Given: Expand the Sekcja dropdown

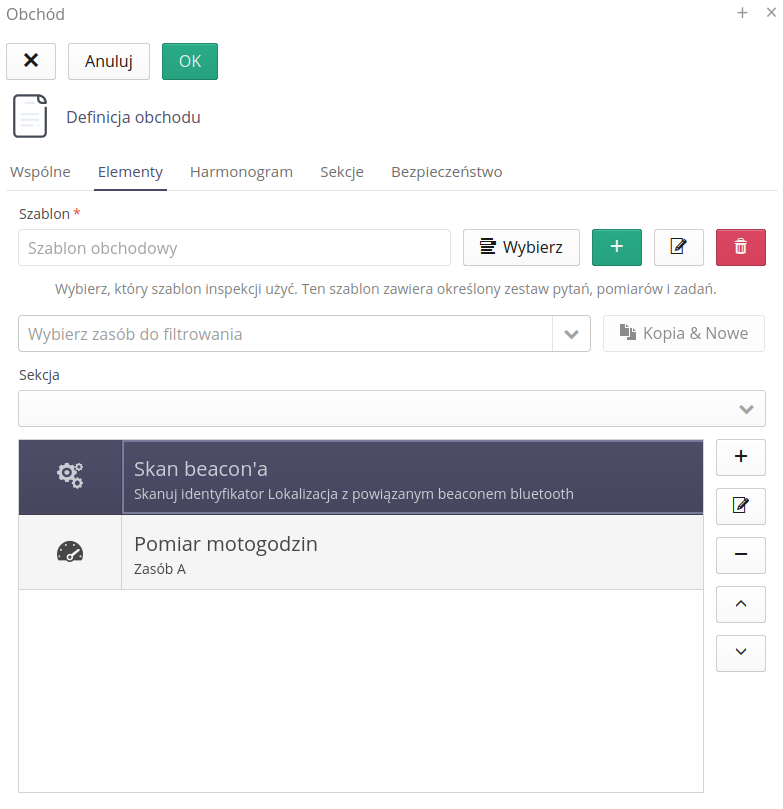Looking at the screenshot, I should (x=745, y=409).
